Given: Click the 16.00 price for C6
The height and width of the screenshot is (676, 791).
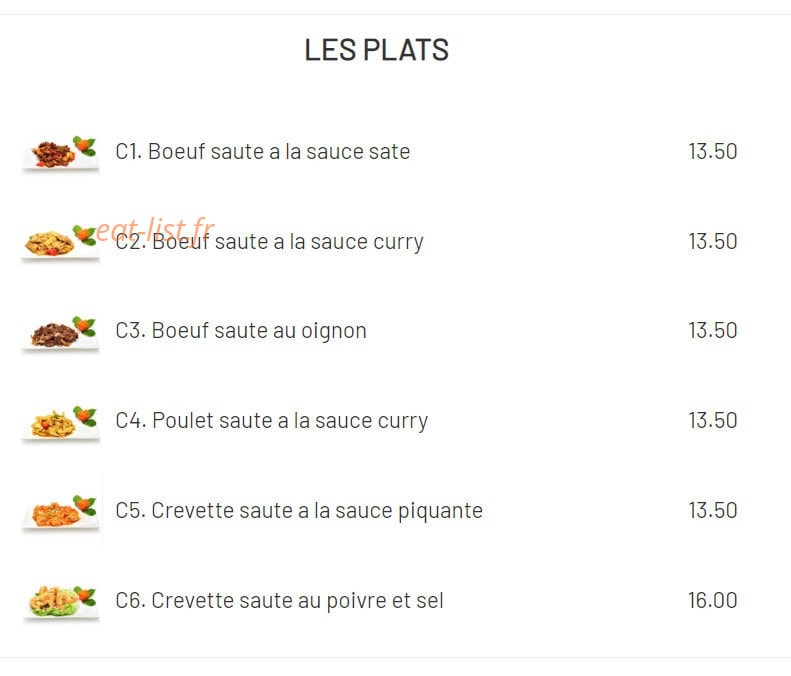Looking at the screenshot, I should (713, 600).
